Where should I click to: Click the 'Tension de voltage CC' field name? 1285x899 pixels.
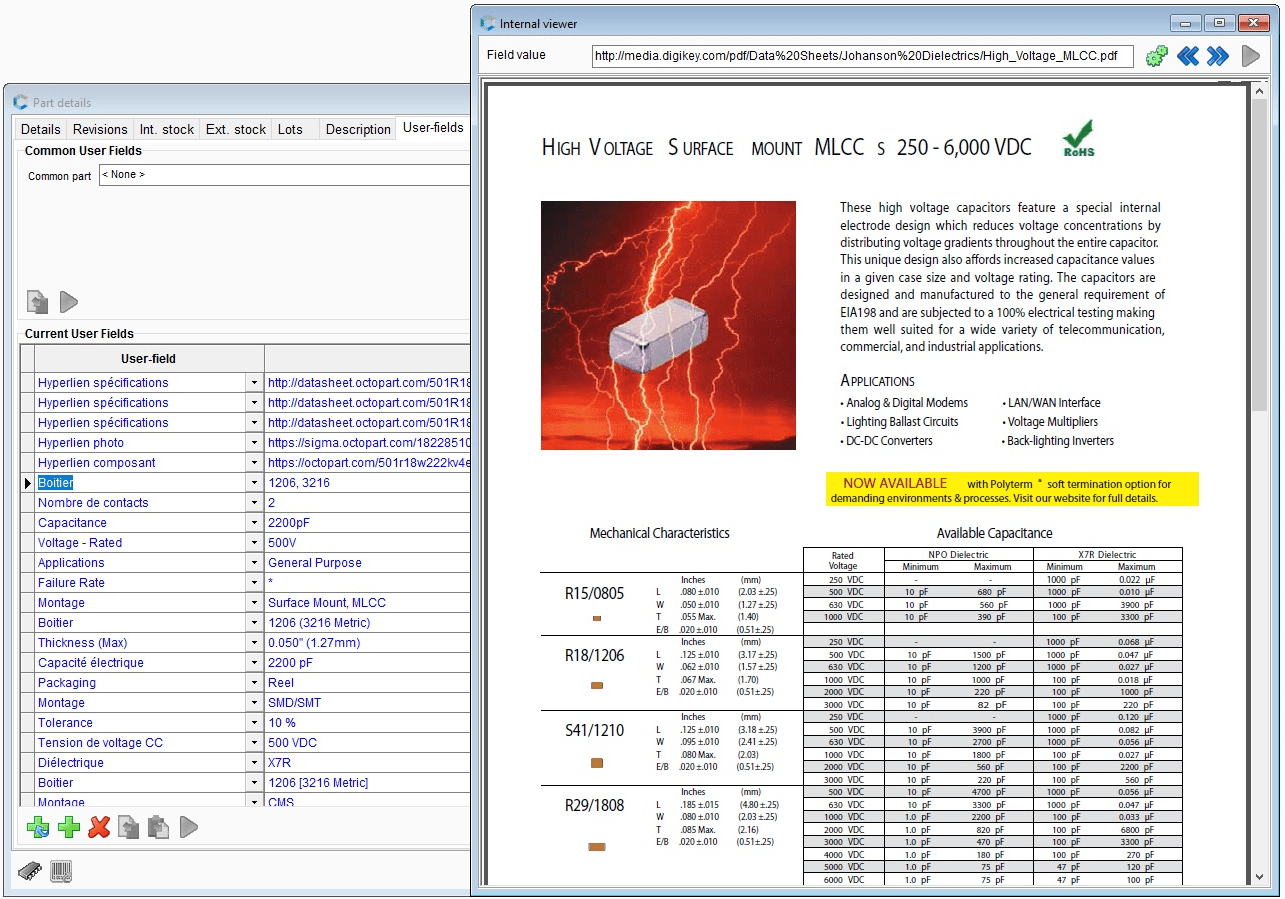(100, 743)
